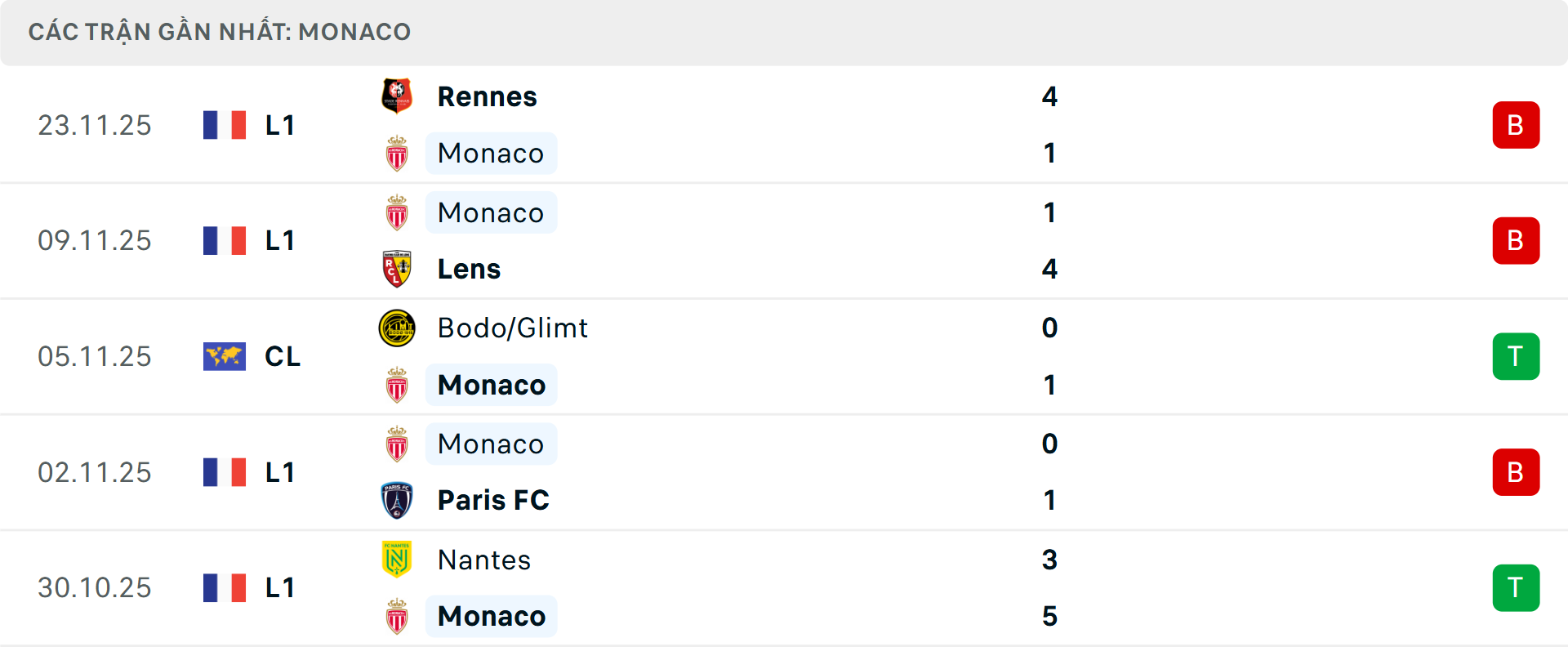Click the CL competition label
Screen dimensions: 1568x647
pos(283,356)
